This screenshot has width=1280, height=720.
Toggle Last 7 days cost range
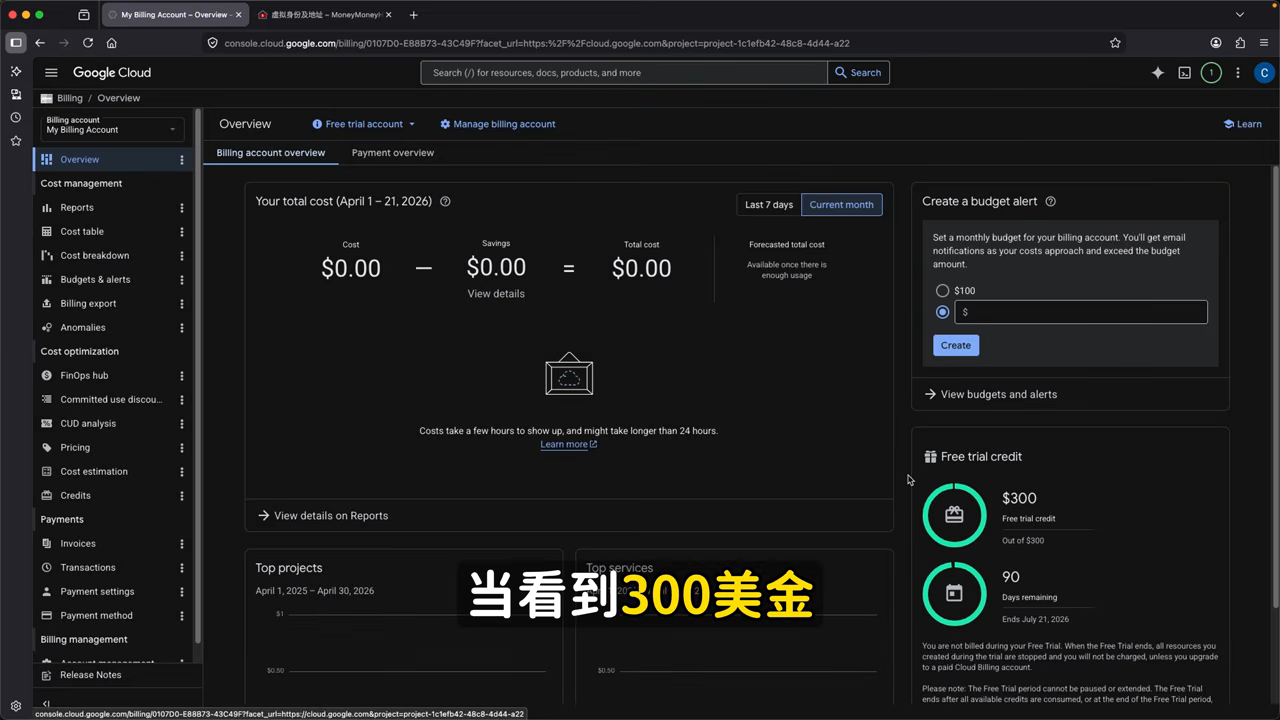tap(769, 205)
